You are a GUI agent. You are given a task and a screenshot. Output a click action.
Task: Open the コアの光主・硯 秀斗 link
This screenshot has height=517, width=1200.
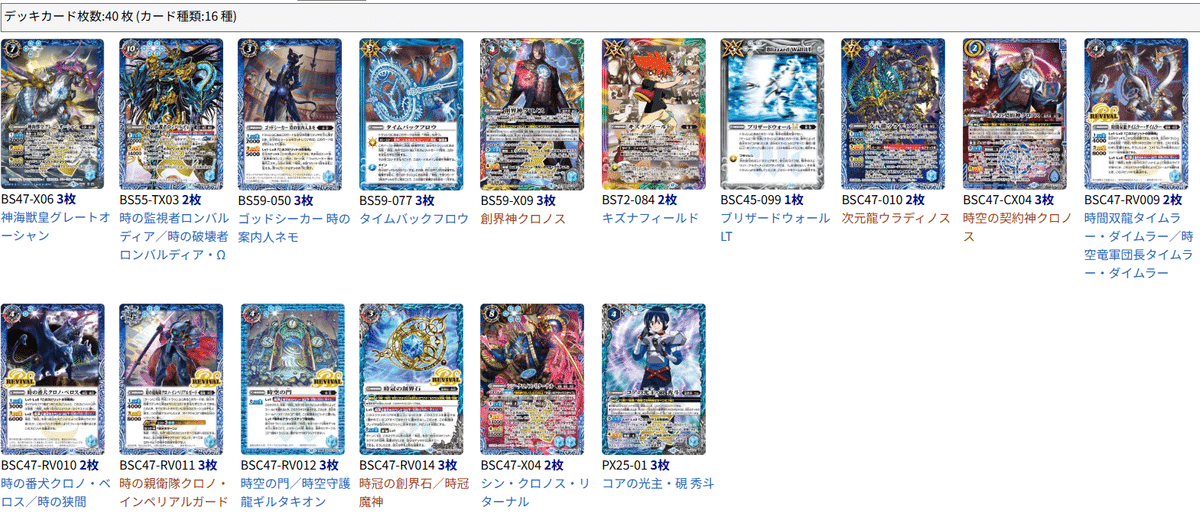(x=657, y=483)
